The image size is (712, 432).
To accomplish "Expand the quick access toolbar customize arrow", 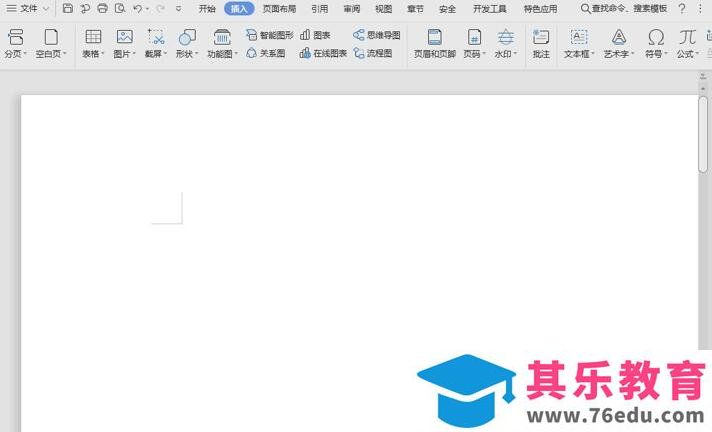I will pos(179,9).
